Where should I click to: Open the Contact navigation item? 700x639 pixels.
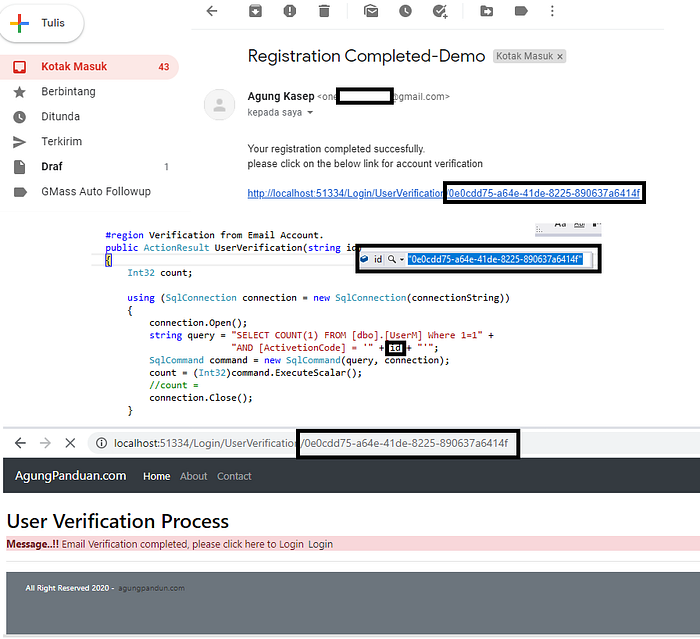pyautogui.click(x=234, y=476)
